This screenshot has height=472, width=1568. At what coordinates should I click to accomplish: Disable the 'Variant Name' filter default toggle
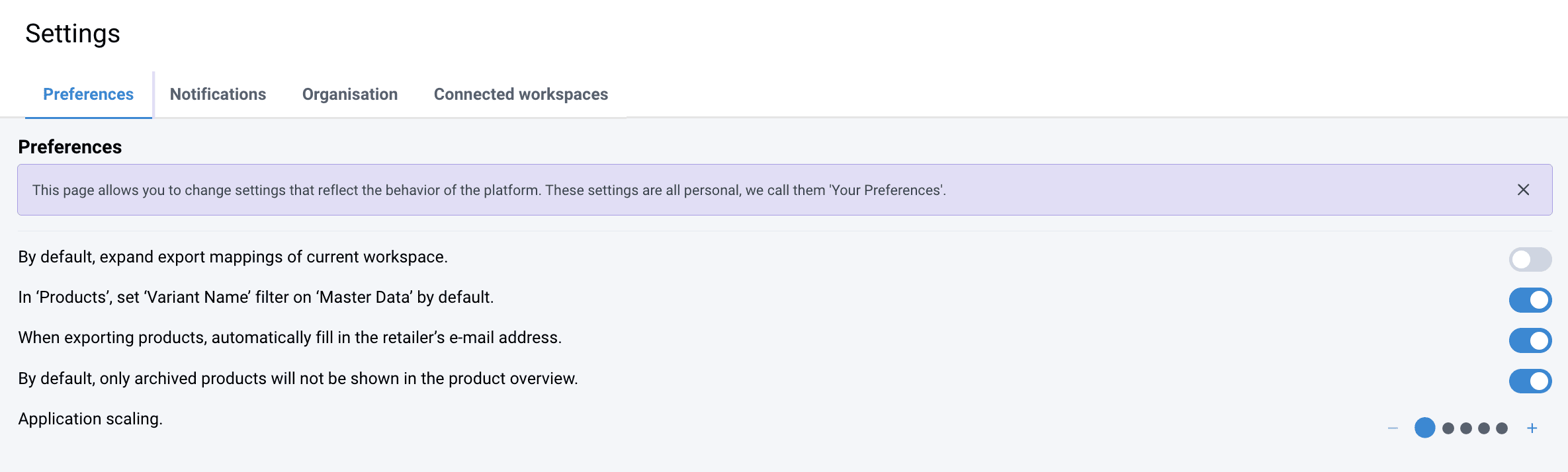[x=1530, y=300]
